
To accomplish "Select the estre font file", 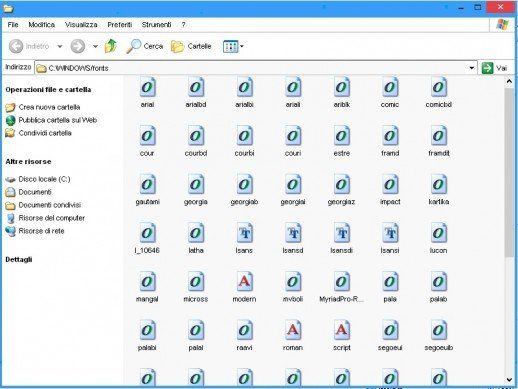I will [x=341, y=141].
